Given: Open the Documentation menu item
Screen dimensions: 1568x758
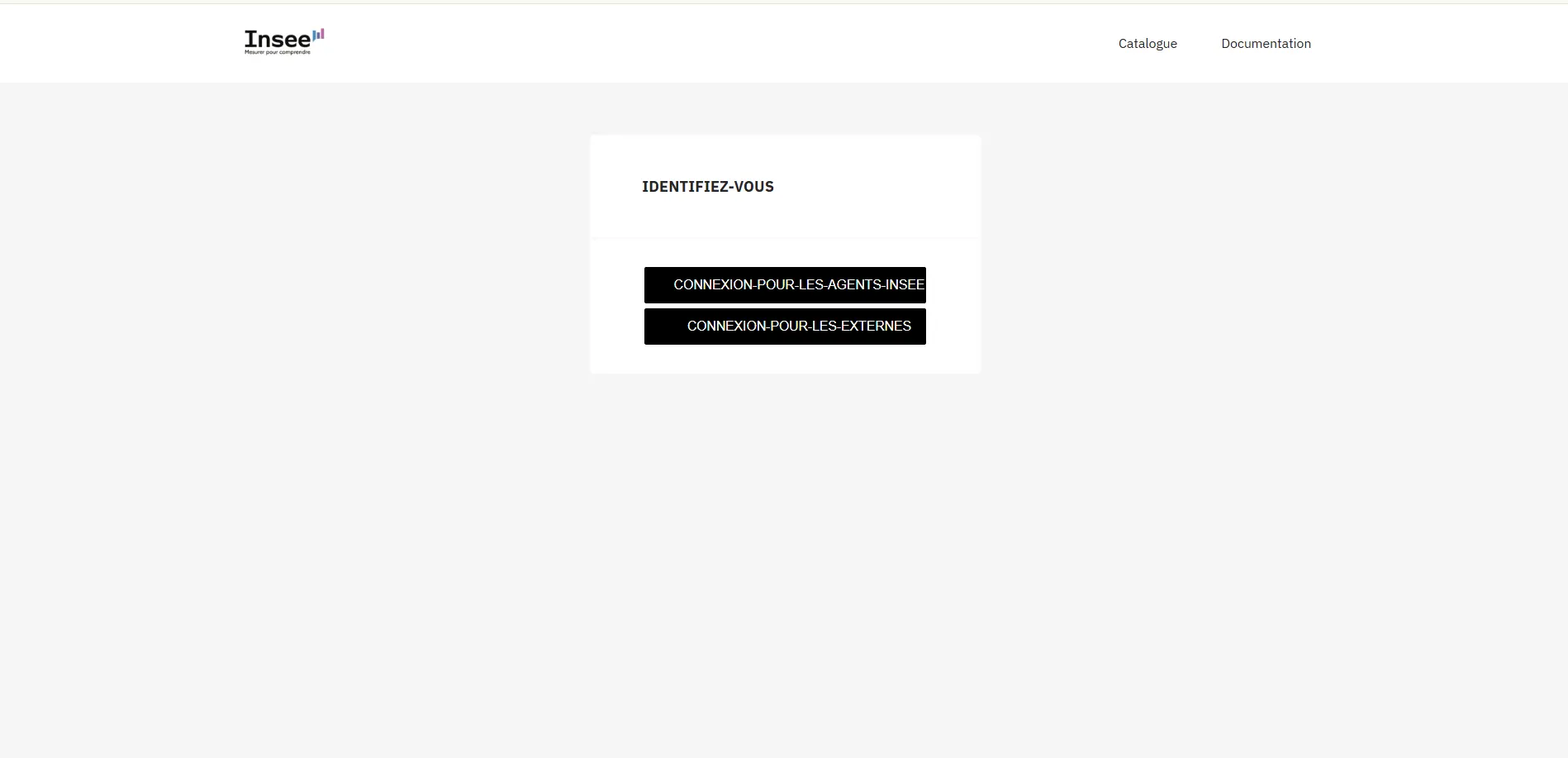Looking at the screenshot, I should click(x=1266, y=44).
